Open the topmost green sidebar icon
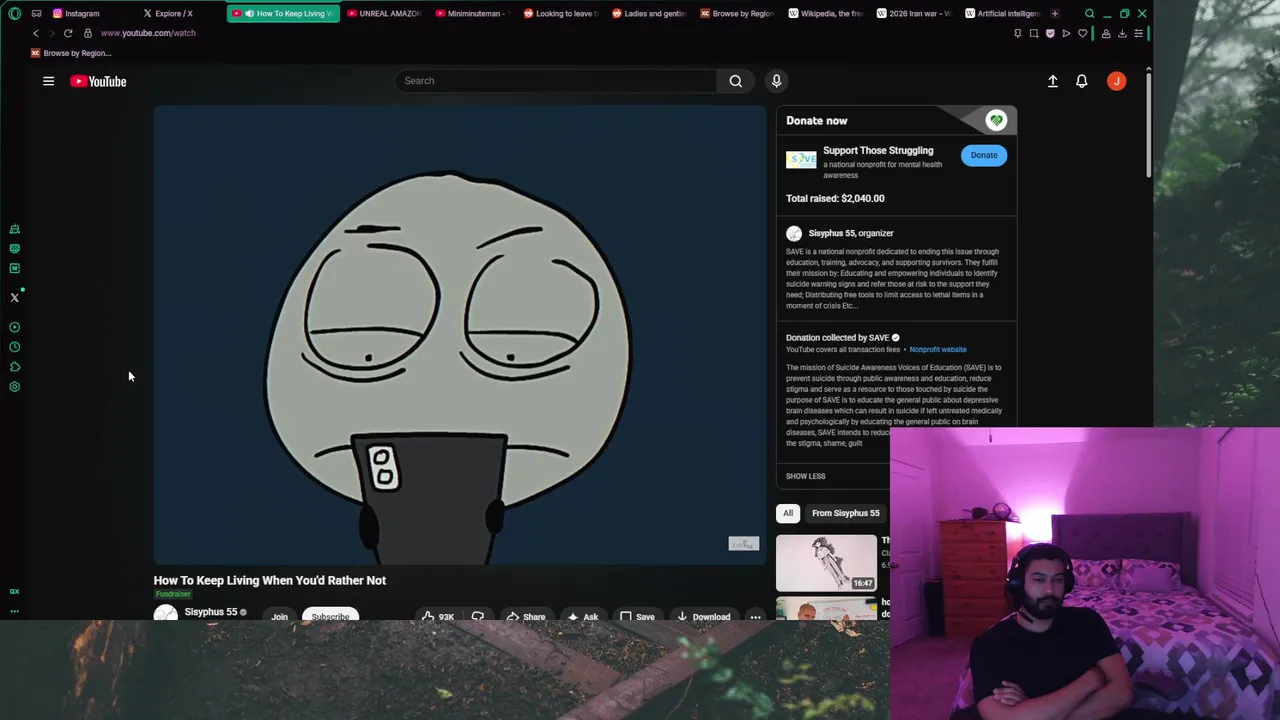The image size is (1280, 720). point(14,229)
